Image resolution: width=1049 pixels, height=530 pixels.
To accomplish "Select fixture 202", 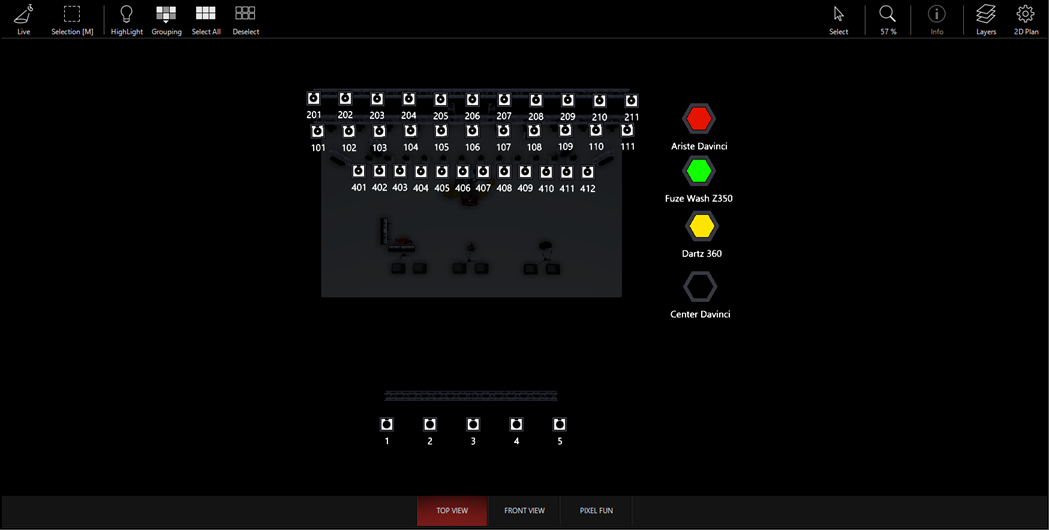I will 345,99.
